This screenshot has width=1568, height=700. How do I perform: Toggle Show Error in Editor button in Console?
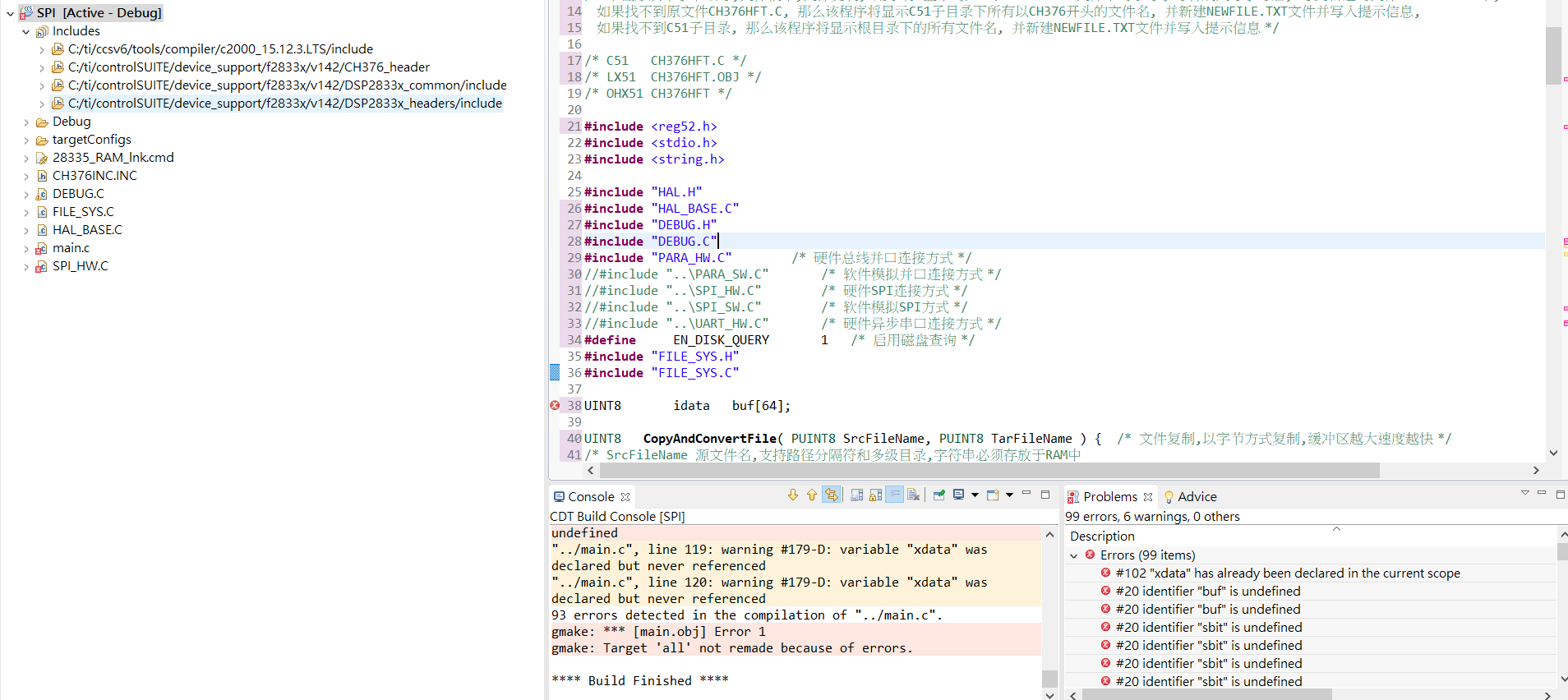click(832, 495)
